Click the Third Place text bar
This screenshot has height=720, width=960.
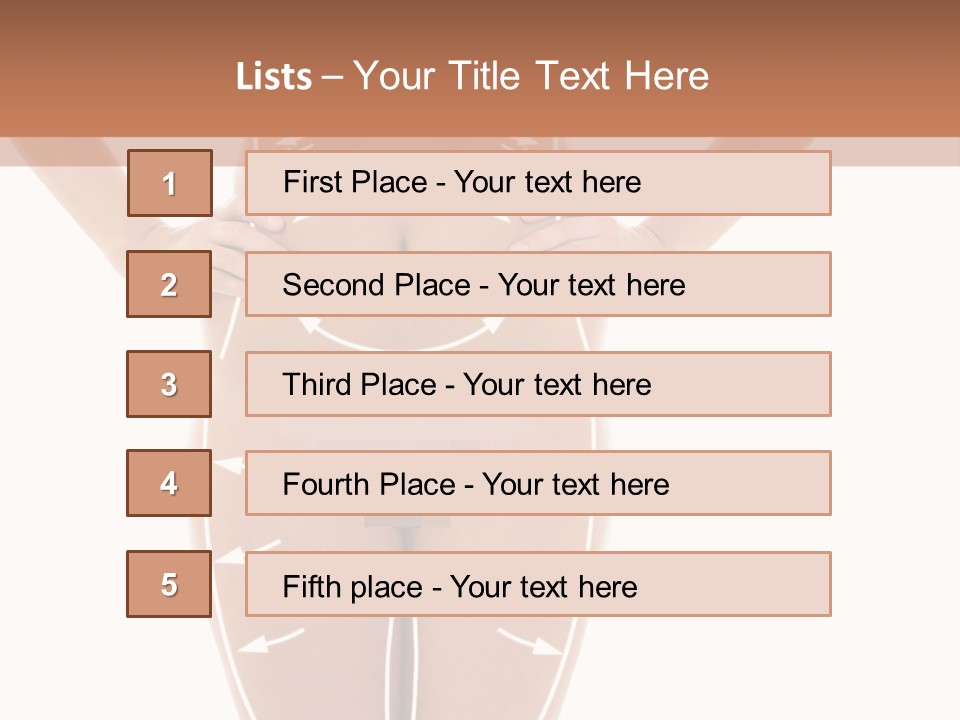(x=538, y=384)
